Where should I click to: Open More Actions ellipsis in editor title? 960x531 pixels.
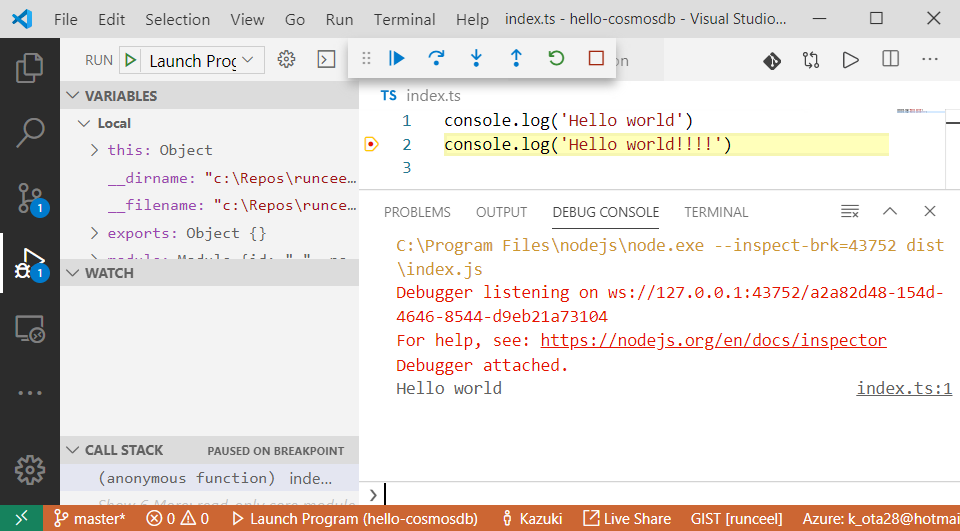929,59
